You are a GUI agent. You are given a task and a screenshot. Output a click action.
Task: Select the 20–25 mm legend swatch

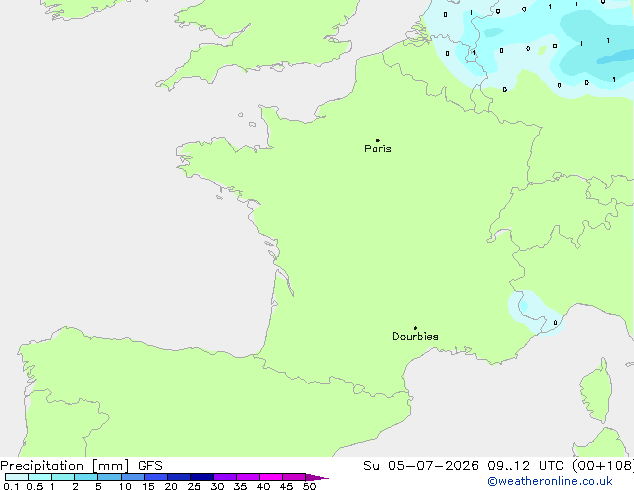178,477
